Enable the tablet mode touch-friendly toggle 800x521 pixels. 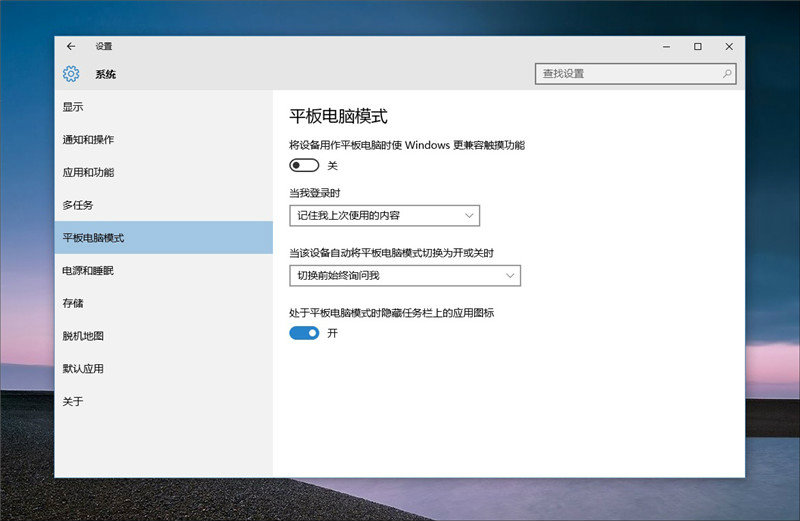pos(304,165)
